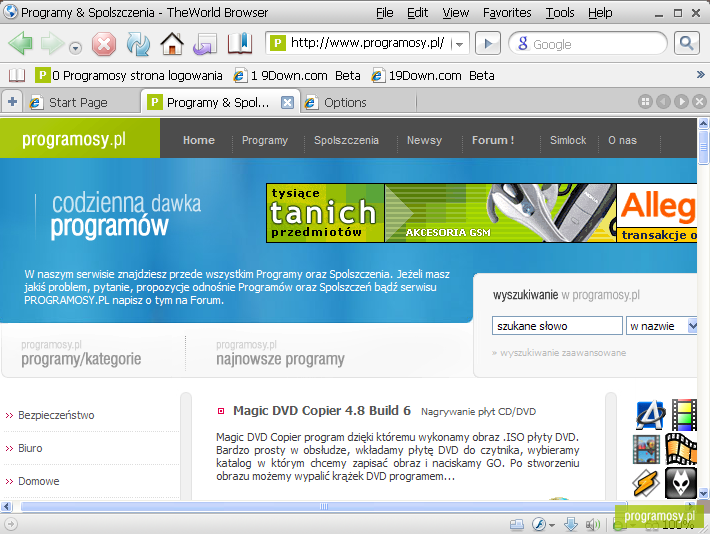Click the vertical scrollbar up arrow
710x534 pixels.
click(x=703, y=123)
